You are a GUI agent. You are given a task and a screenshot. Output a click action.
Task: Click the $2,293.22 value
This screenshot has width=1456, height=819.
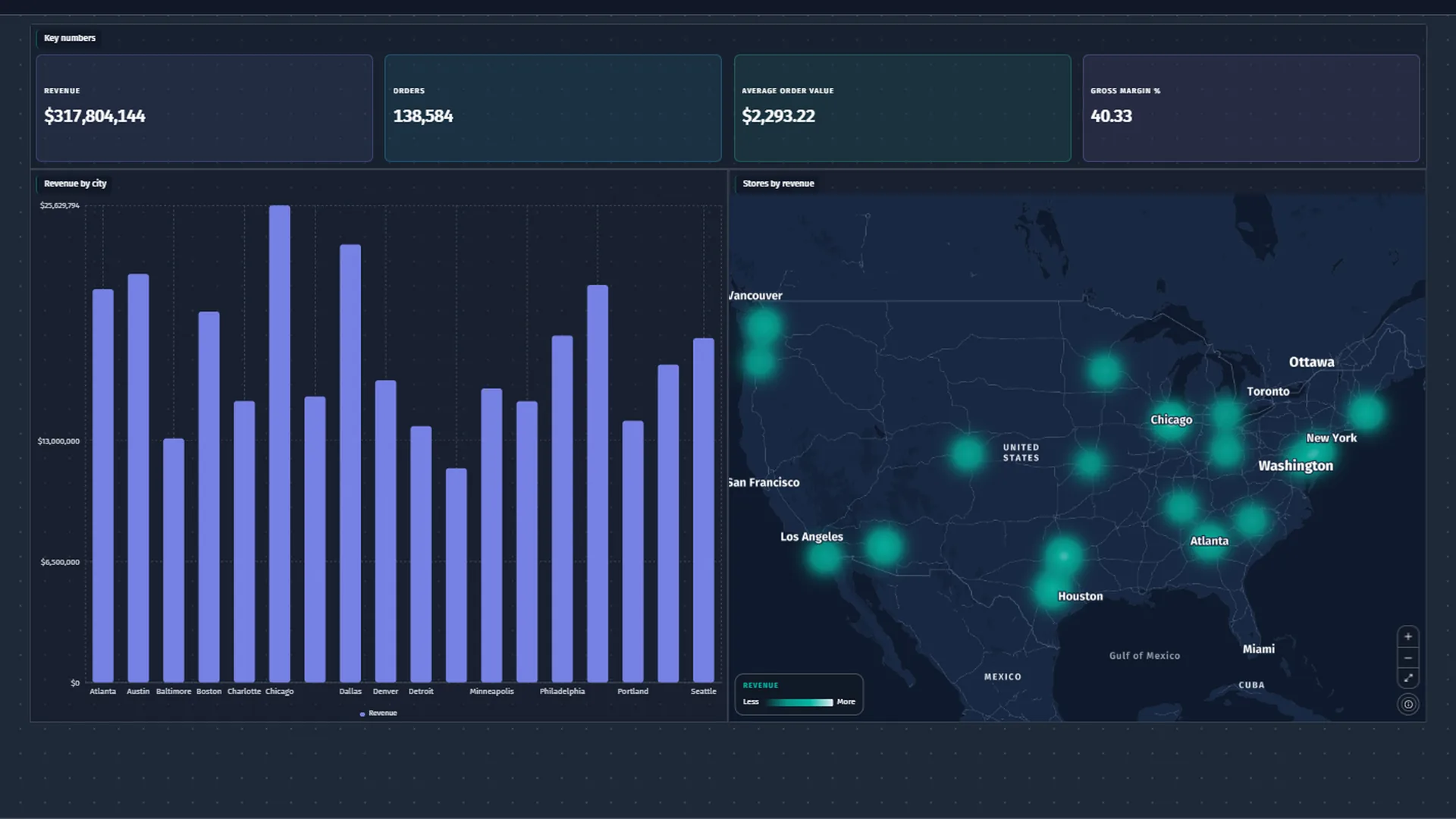(x=778, y=116)
